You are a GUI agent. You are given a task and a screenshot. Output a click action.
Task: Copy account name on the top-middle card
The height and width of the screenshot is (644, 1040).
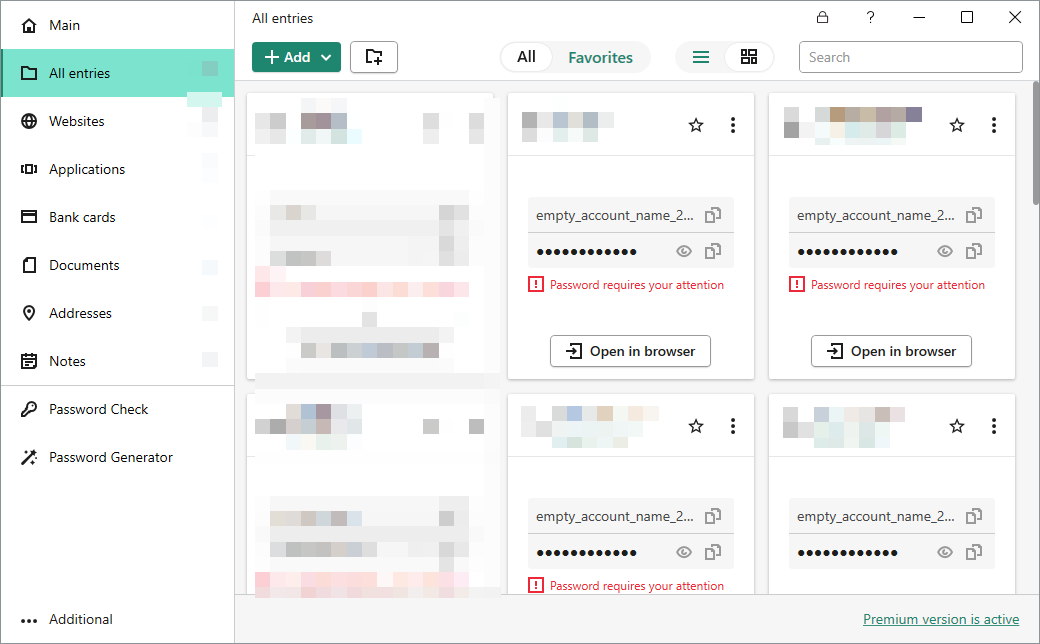coord(713,215)
